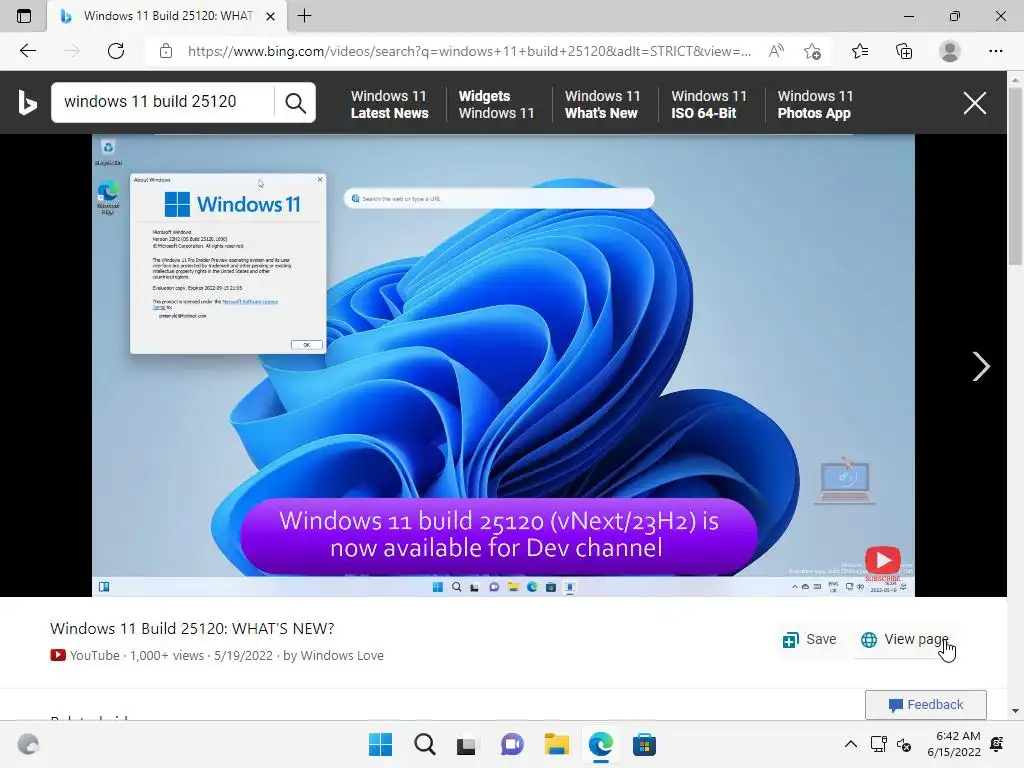1024x768 pixels.
Task: Click the page vertical scrollbar thumb
Action: (1015, 176)
